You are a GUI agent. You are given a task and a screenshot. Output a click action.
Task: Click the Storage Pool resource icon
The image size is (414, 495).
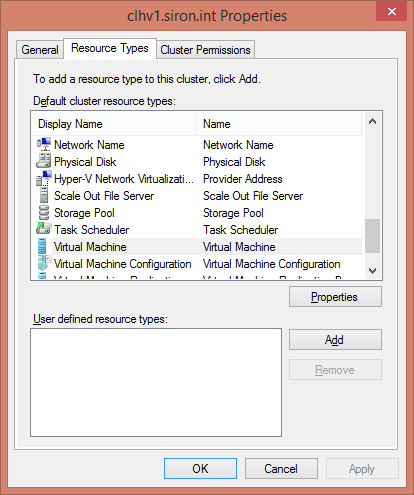click(44, 212)
